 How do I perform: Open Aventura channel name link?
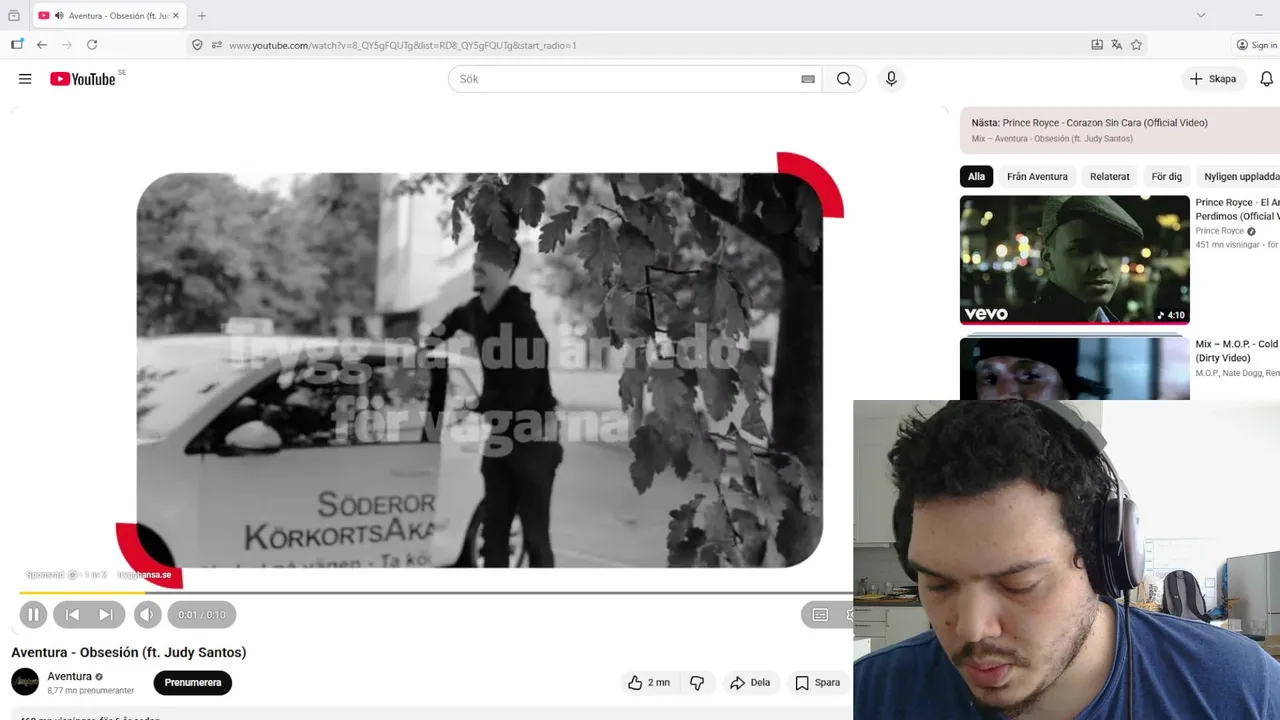point(69,676)
